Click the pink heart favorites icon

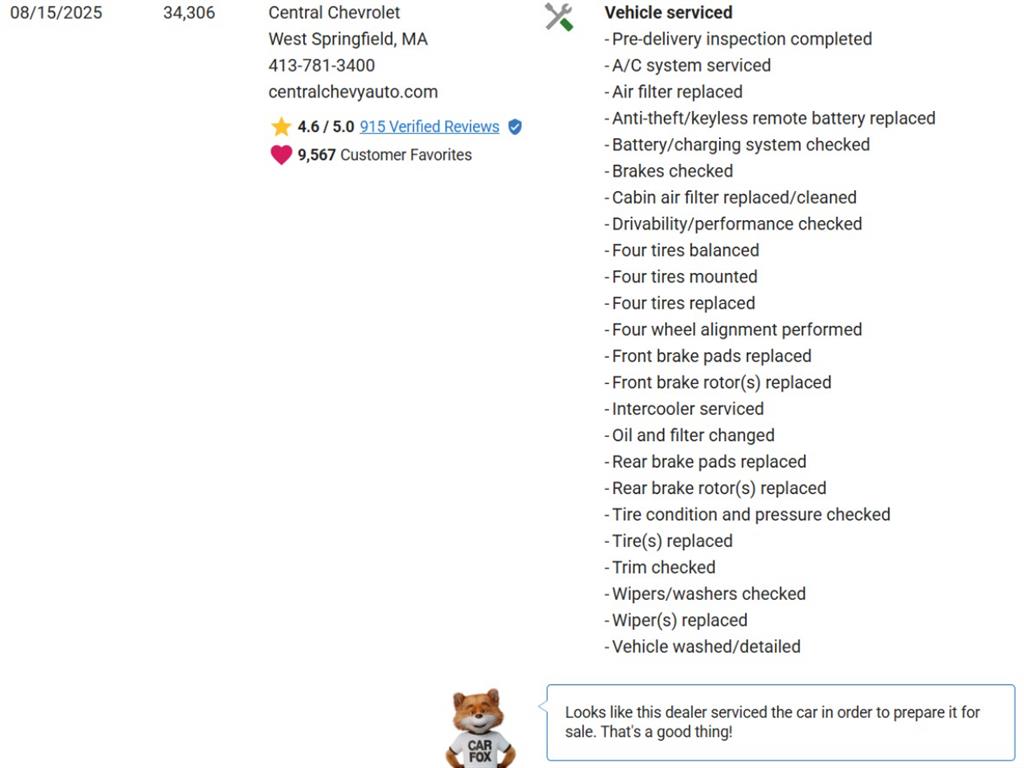pos(281,155)
